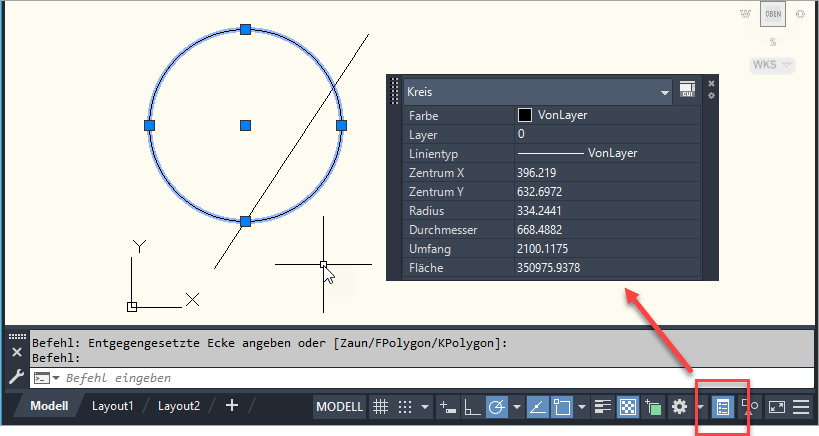Image resolution: width=819 pixels, height=436 pixels.
Task: Toggle transparency checkerboard icon
Action: point(628,406)
